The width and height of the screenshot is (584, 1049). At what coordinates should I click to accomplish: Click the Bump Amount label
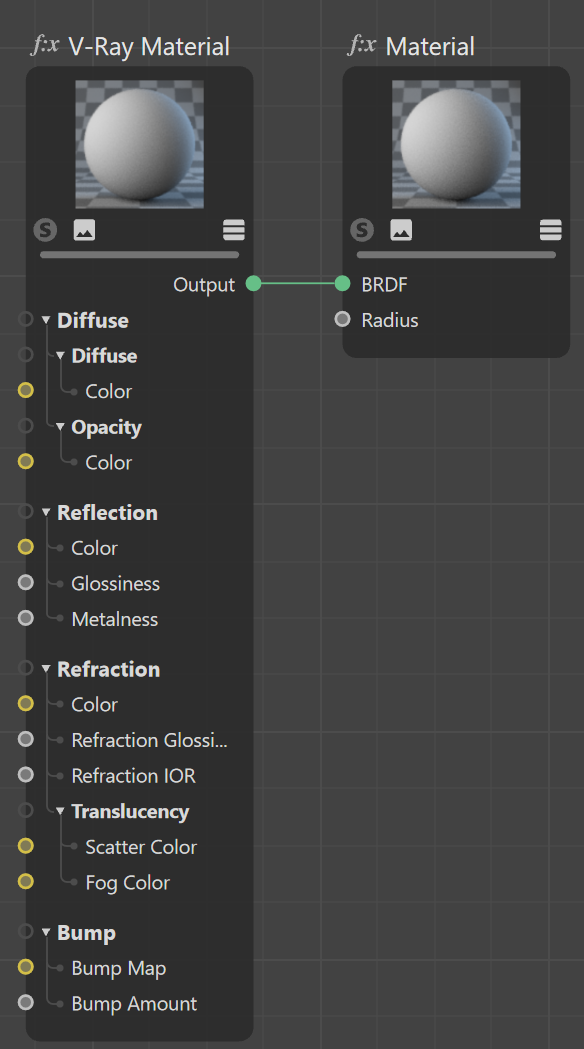[x=134, y=1004]
